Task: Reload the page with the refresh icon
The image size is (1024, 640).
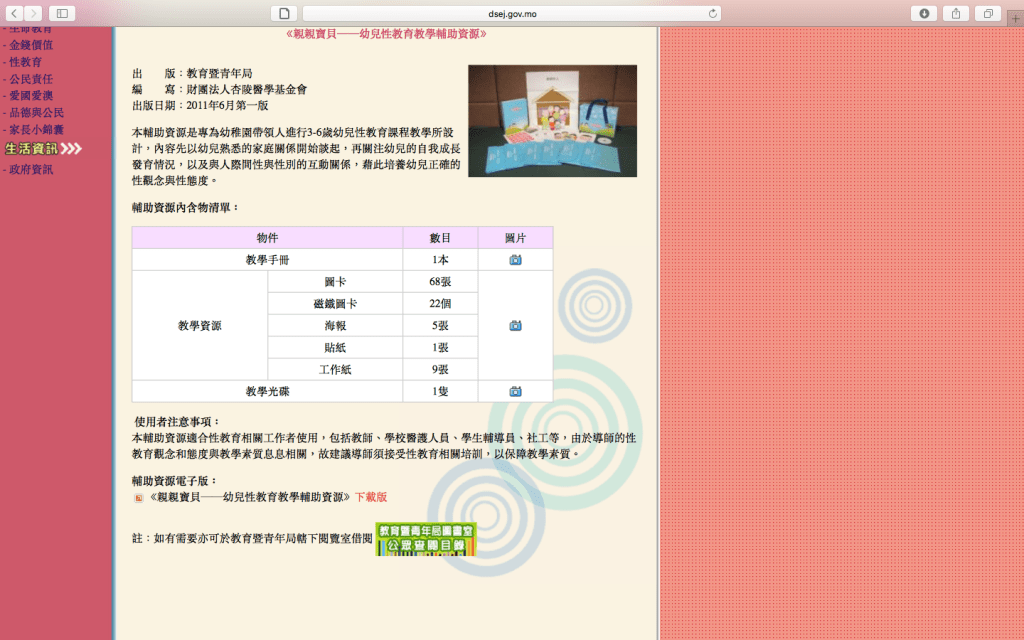Action: point(713,13)
